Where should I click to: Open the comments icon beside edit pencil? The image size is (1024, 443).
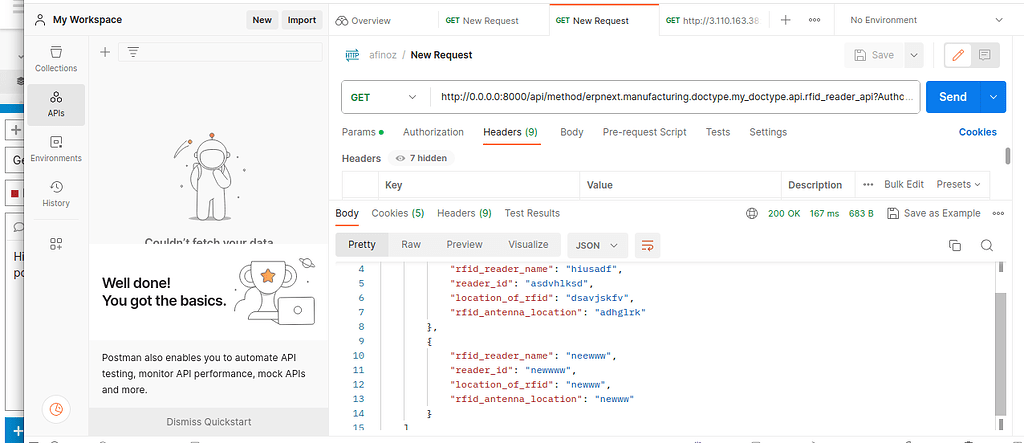tap(984, 55)
